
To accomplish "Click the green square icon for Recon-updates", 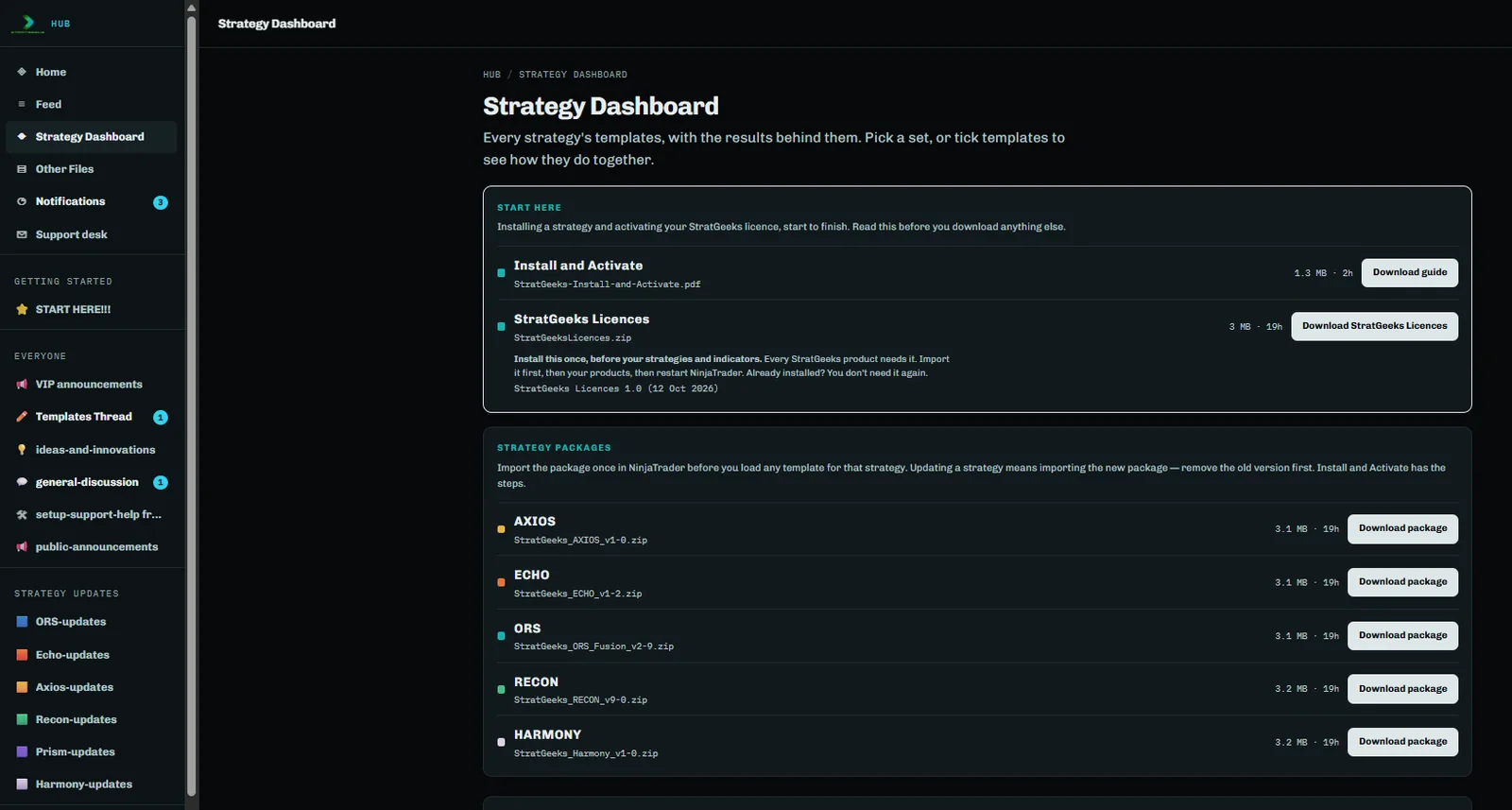I will pos(22,719).
